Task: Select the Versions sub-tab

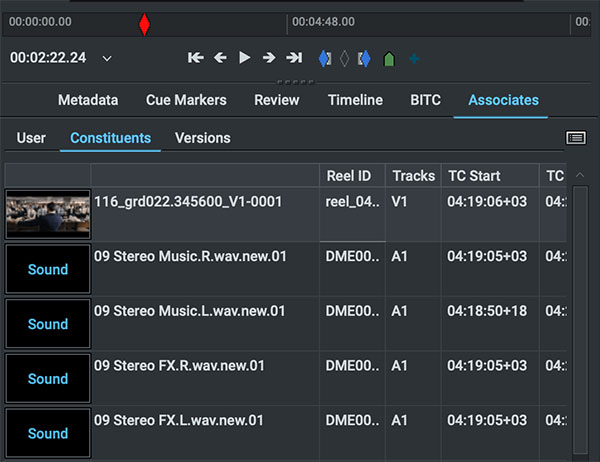Action: pos(202,138)
